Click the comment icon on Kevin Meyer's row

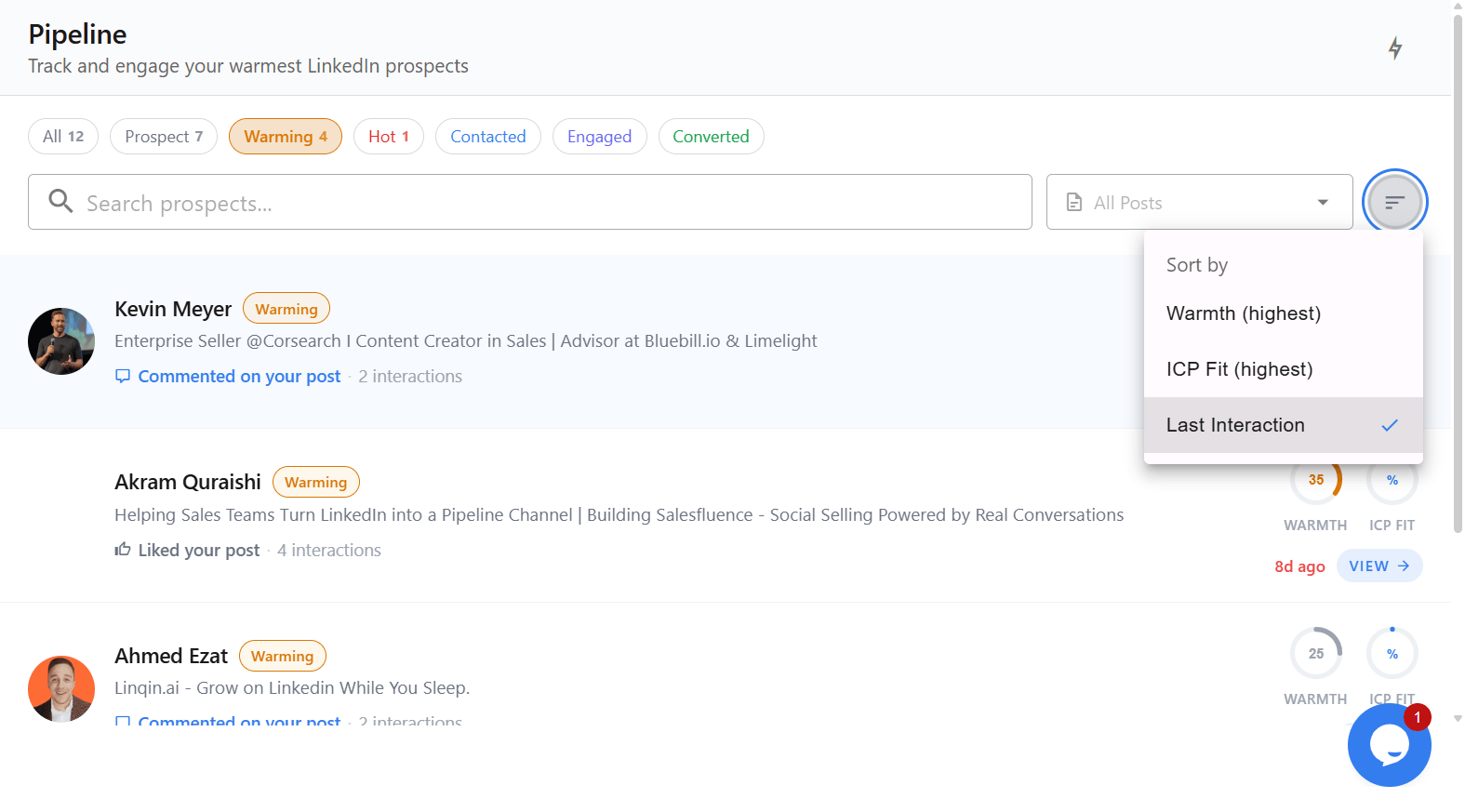pos(123,376)
